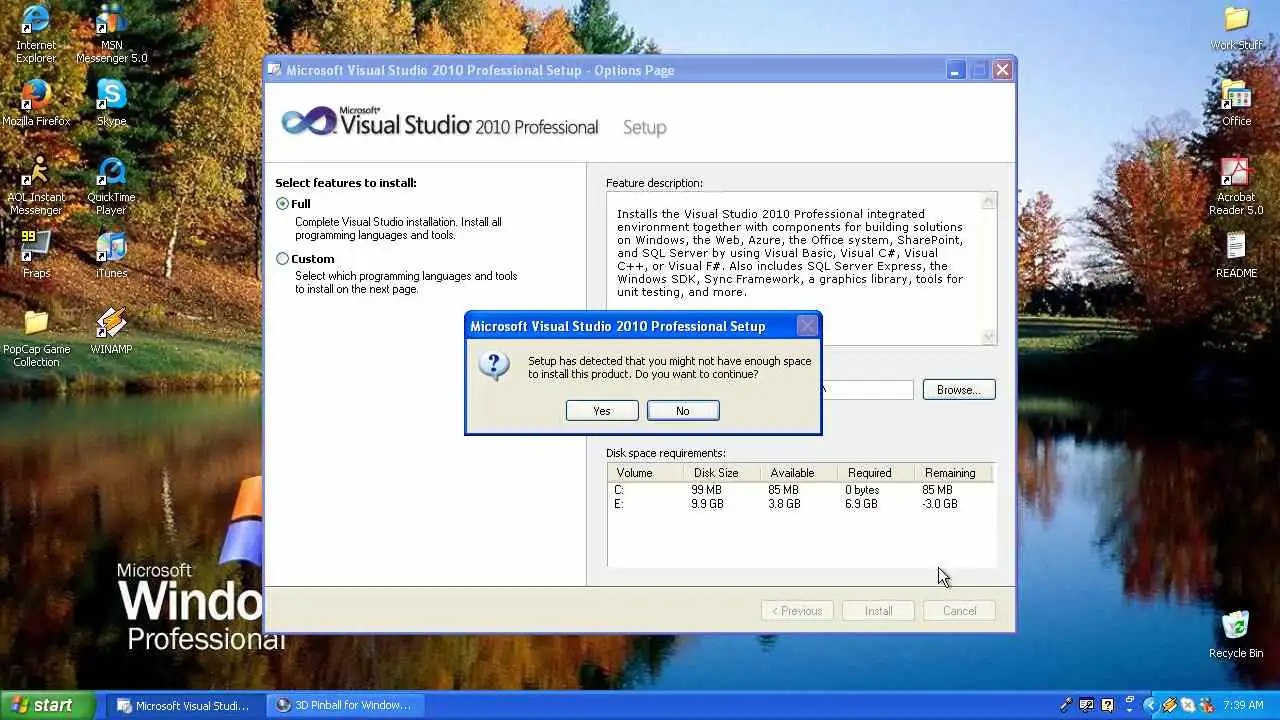Select the WINAMP desktop icon
The image size is (1280, 720).
pyautogui.click(x=111, y=331)
